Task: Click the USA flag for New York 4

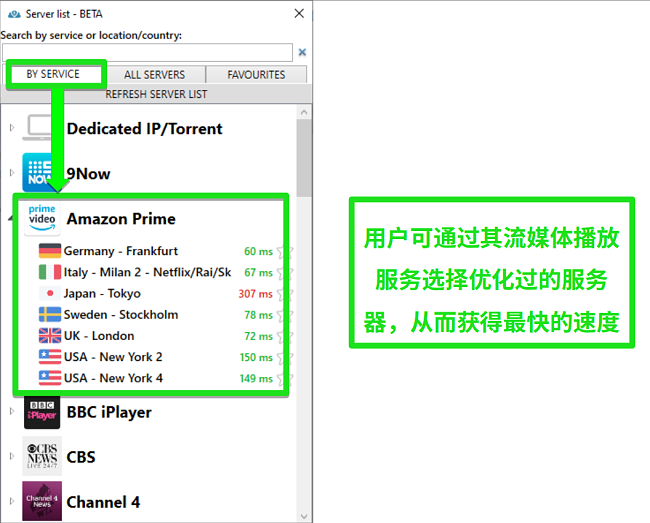Action: (x=50, y=378)
